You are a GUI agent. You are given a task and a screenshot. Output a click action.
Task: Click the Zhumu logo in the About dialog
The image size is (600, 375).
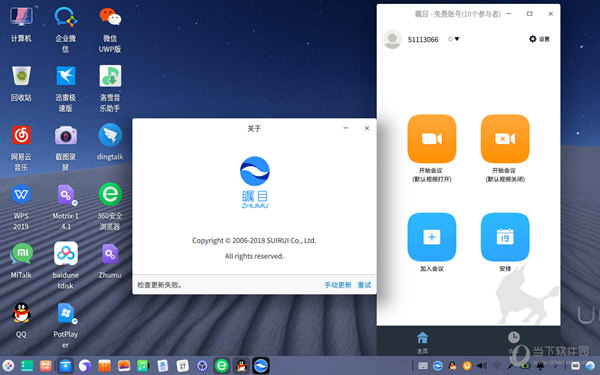255,182
